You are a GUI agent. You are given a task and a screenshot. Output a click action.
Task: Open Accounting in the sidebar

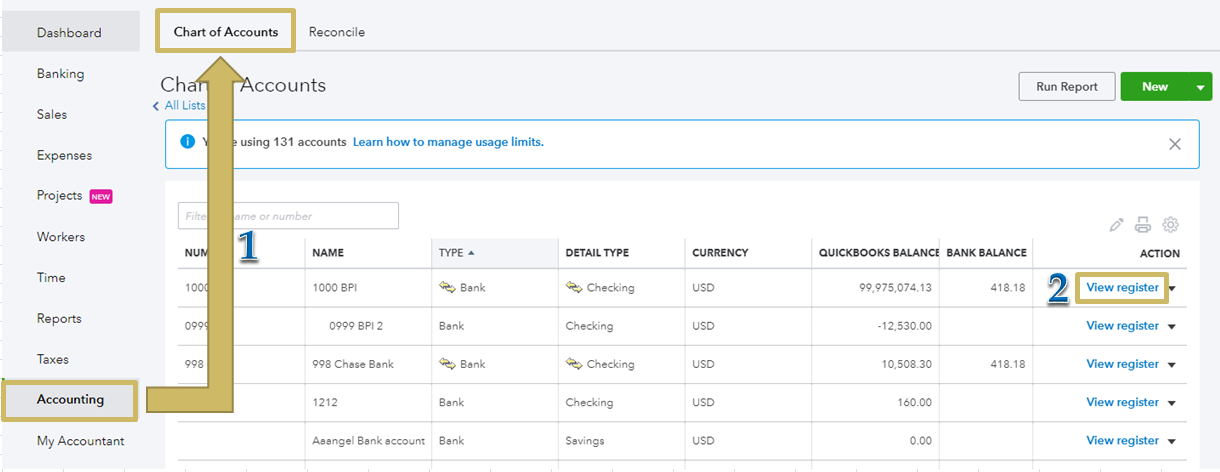[70, 400]
